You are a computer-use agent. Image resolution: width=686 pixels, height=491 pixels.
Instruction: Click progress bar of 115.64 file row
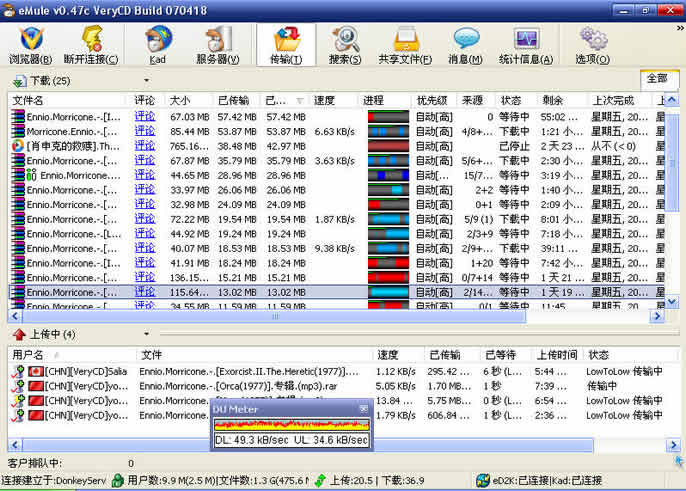388,292
